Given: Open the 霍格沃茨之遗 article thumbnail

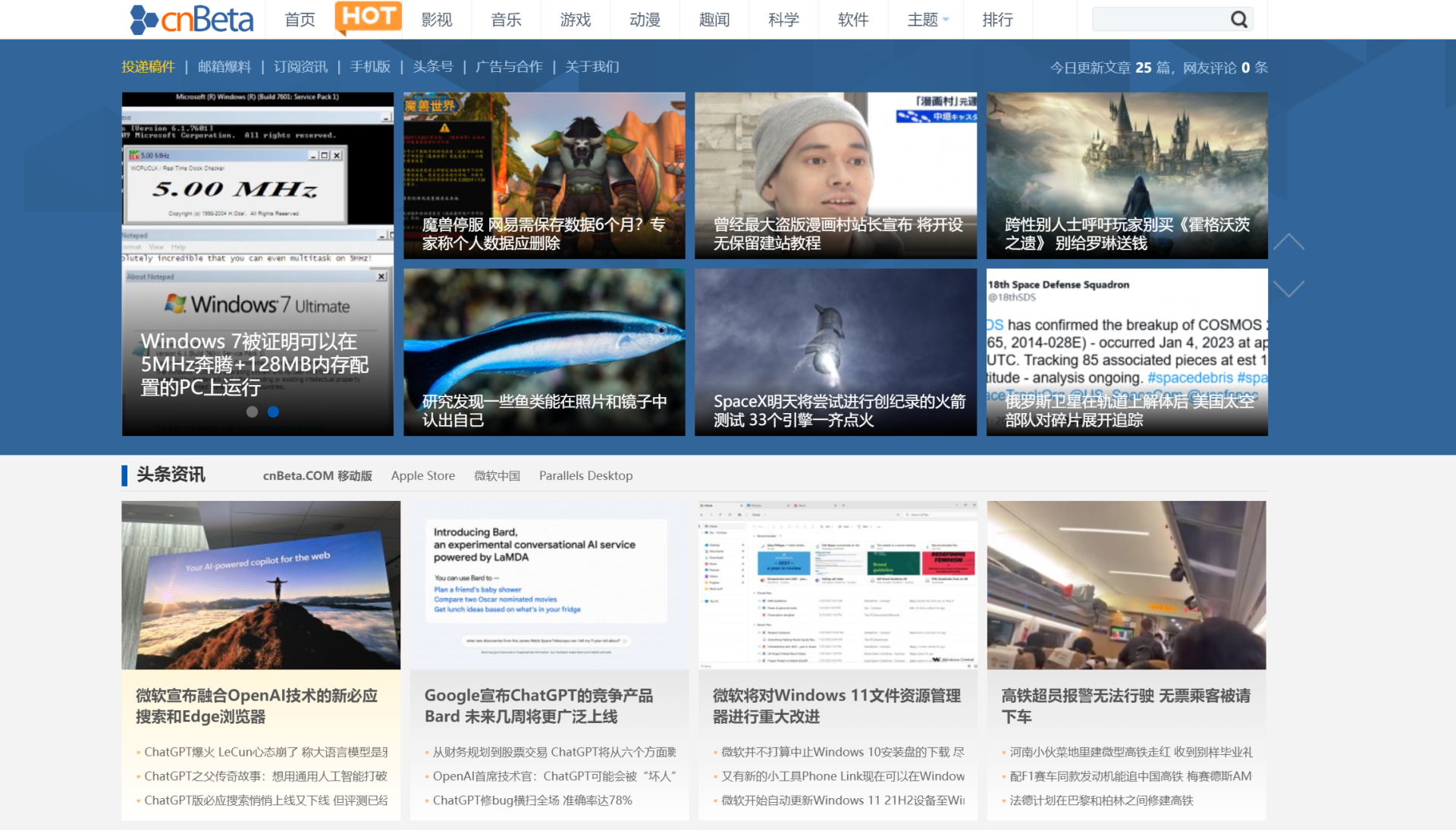Looking at the screenshot, I should coord(1127,176).
